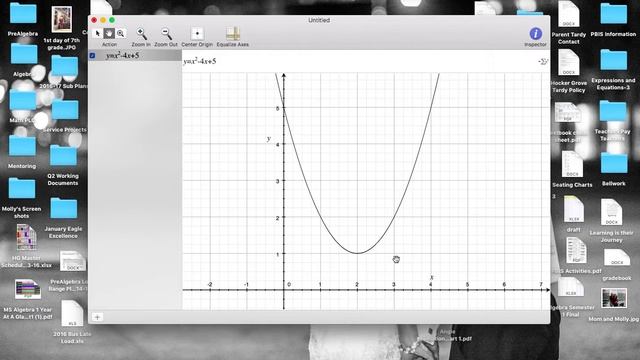Click the equation entry field above the graph

click(359, 62)
